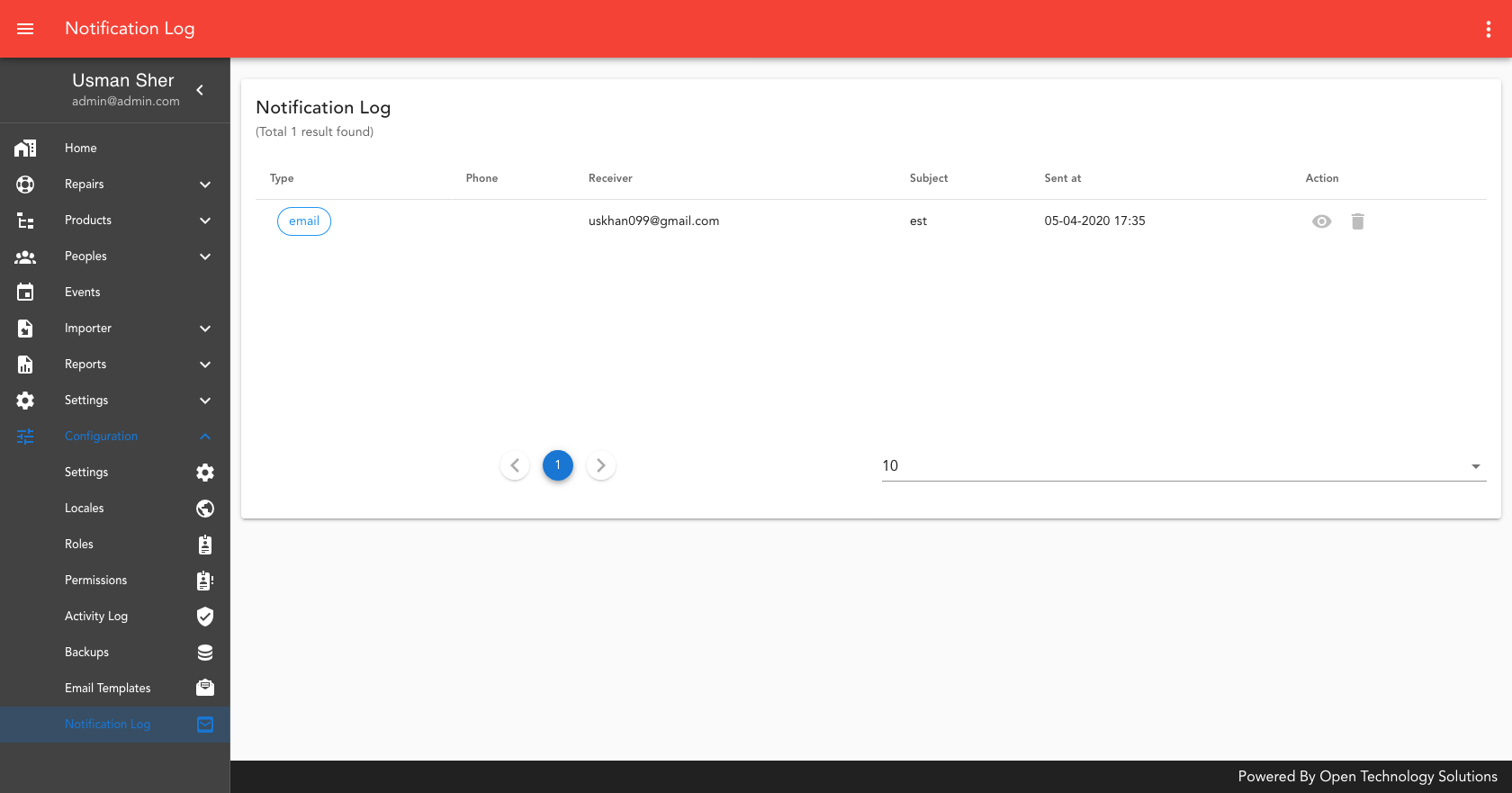Click the Events calendar icon
The image size is (1512, 793).
pos(25,293)
